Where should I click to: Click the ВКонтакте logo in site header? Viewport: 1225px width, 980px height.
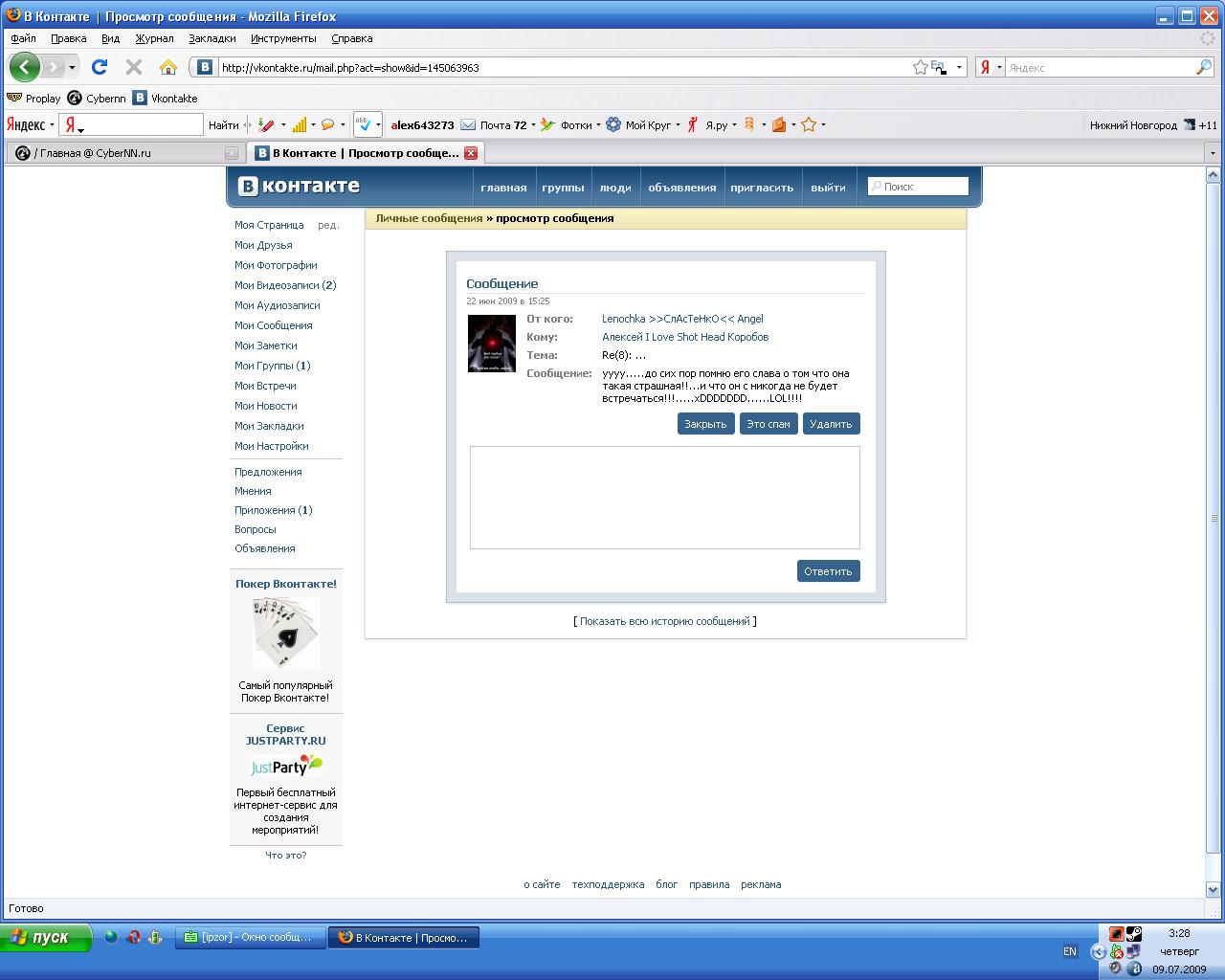point(300,186)
